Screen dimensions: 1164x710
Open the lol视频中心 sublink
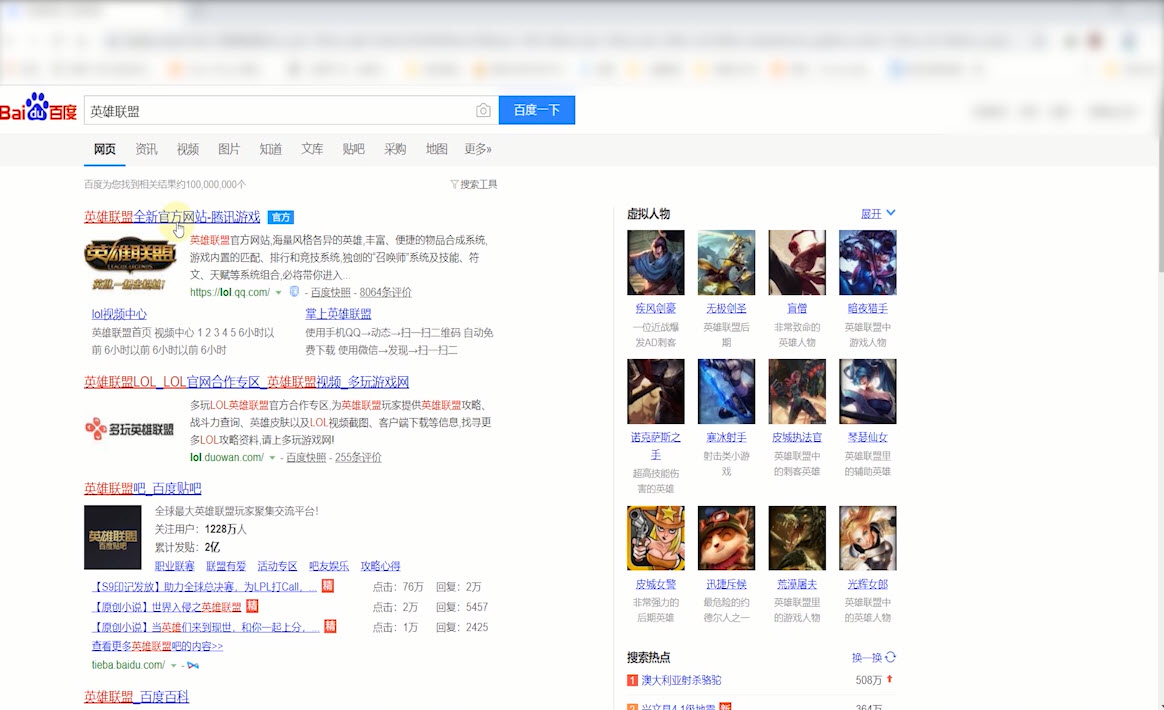point(119,314)
